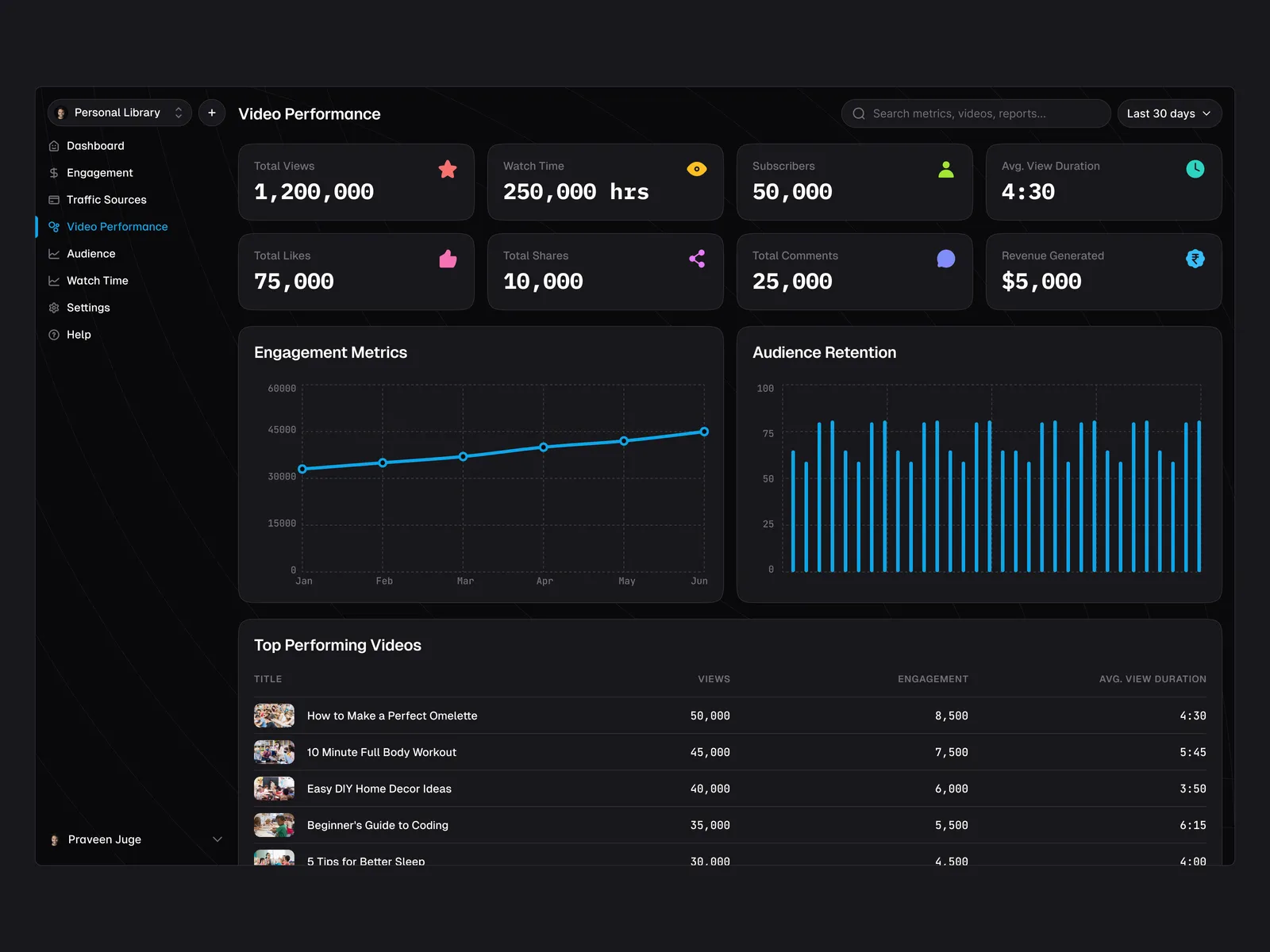
Task: Expand the Praveen Juge account menu
Action: pos(135,839)
